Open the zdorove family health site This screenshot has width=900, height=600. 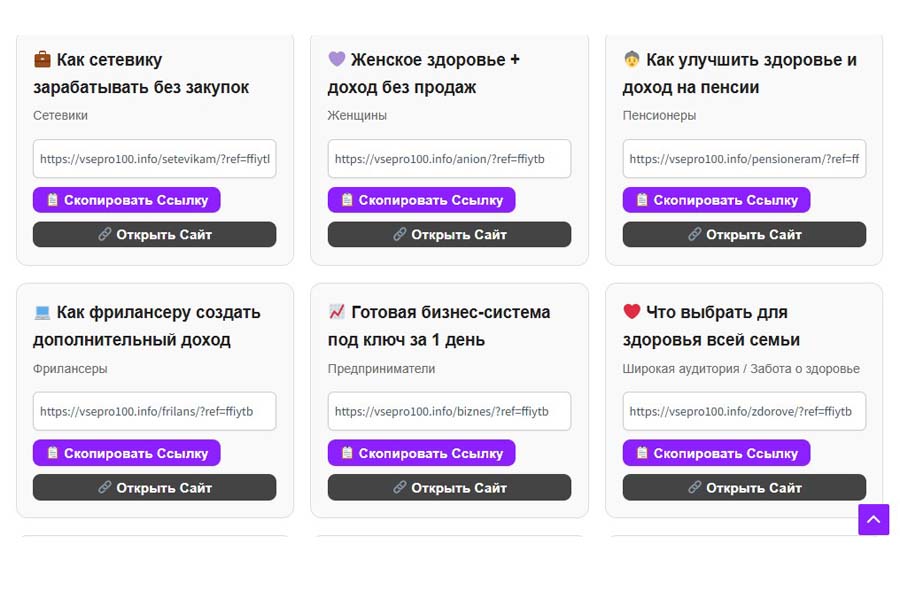[x=744, y=488]
